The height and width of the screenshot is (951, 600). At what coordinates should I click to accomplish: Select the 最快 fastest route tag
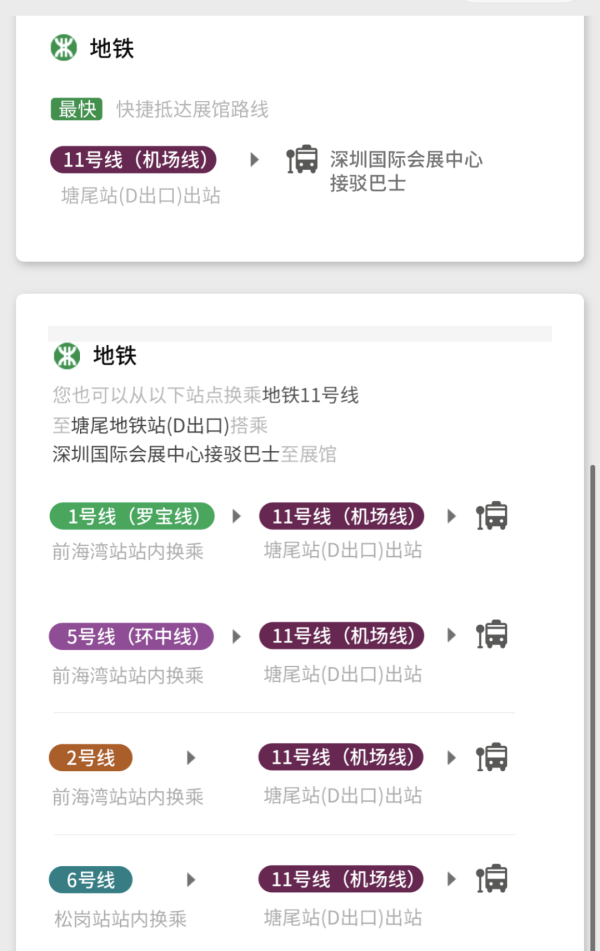(77, 109)
